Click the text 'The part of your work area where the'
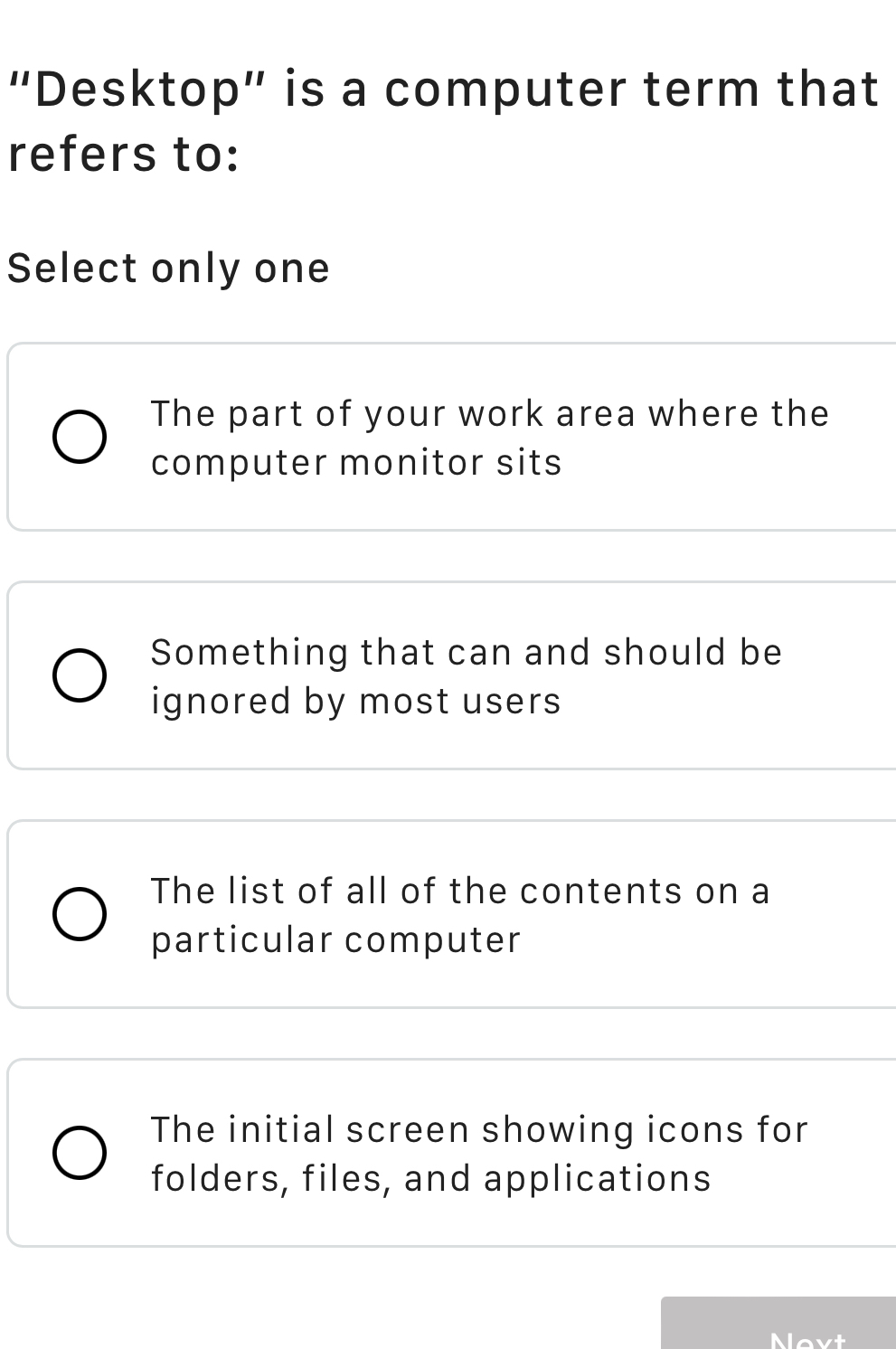Viewport: 896px width, 1349px height. coord(489,414)
